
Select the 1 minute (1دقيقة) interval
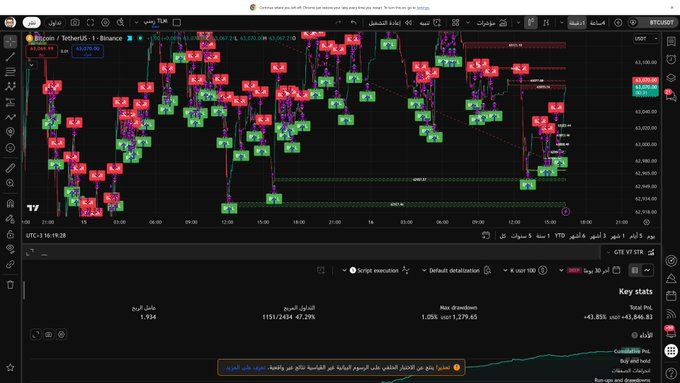point(577,22)
